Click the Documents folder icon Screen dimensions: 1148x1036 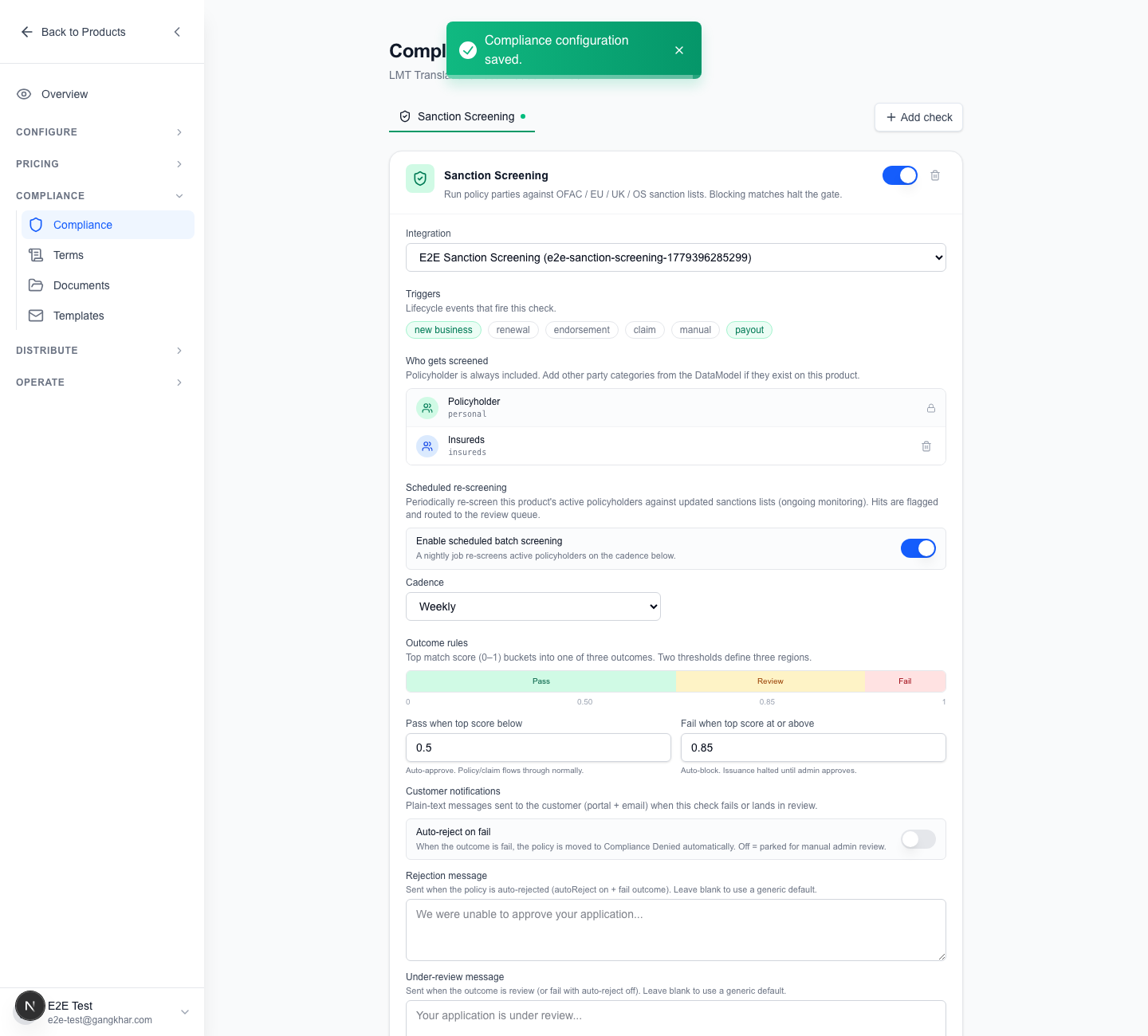pyautogui.click(x=36, y=285)
